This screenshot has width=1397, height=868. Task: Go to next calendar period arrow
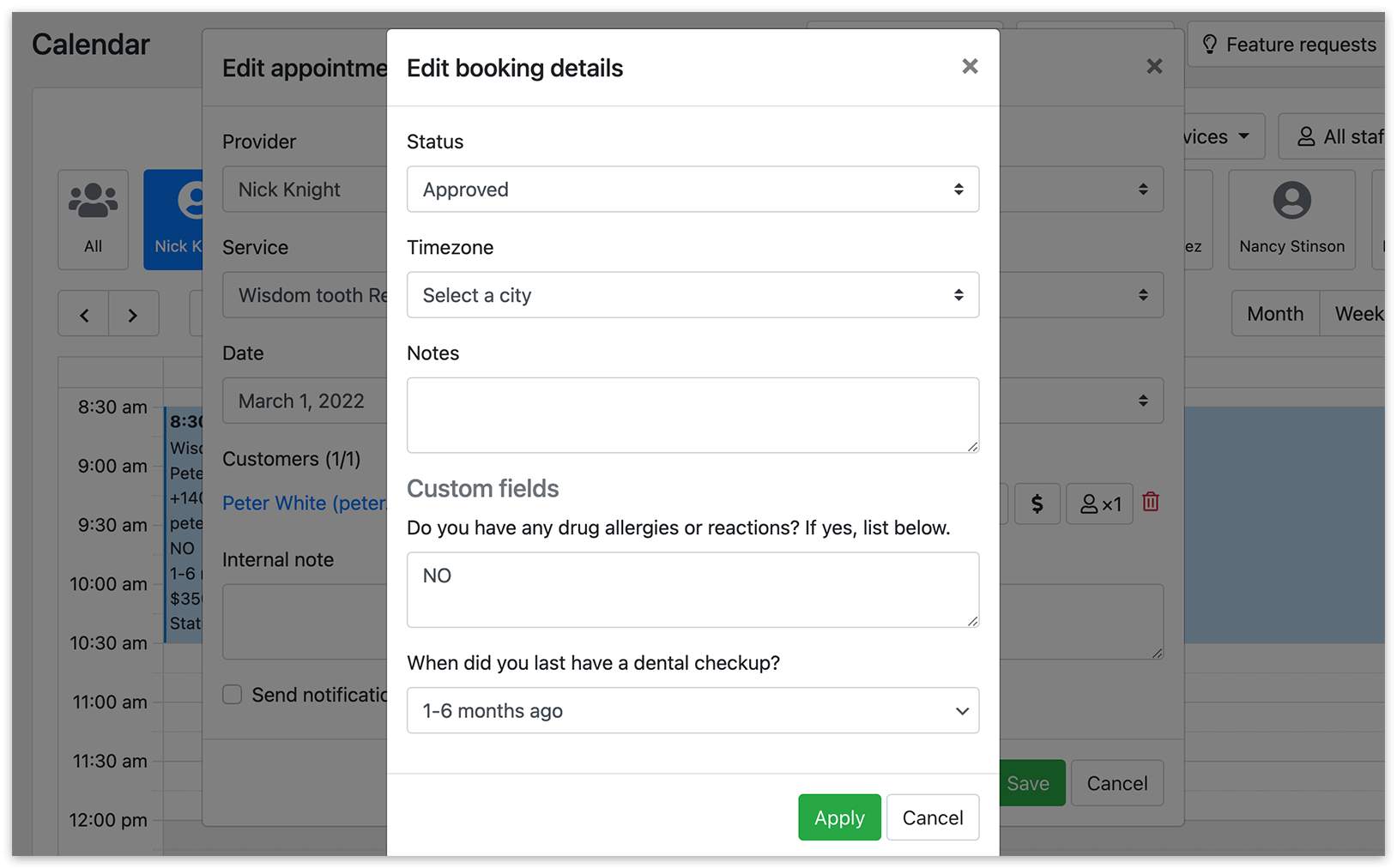pyautogui.click(x=133, y=314)
